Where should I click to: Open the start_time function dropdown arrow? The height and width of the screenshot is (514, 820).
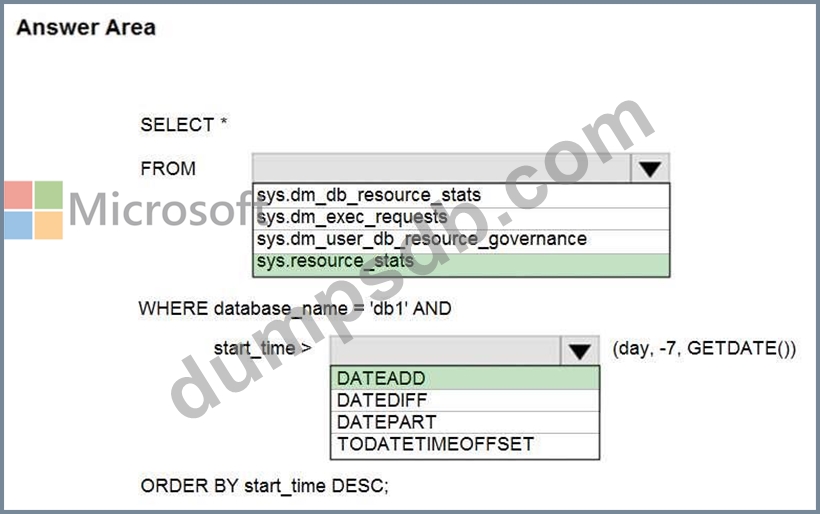click(579, 351)
